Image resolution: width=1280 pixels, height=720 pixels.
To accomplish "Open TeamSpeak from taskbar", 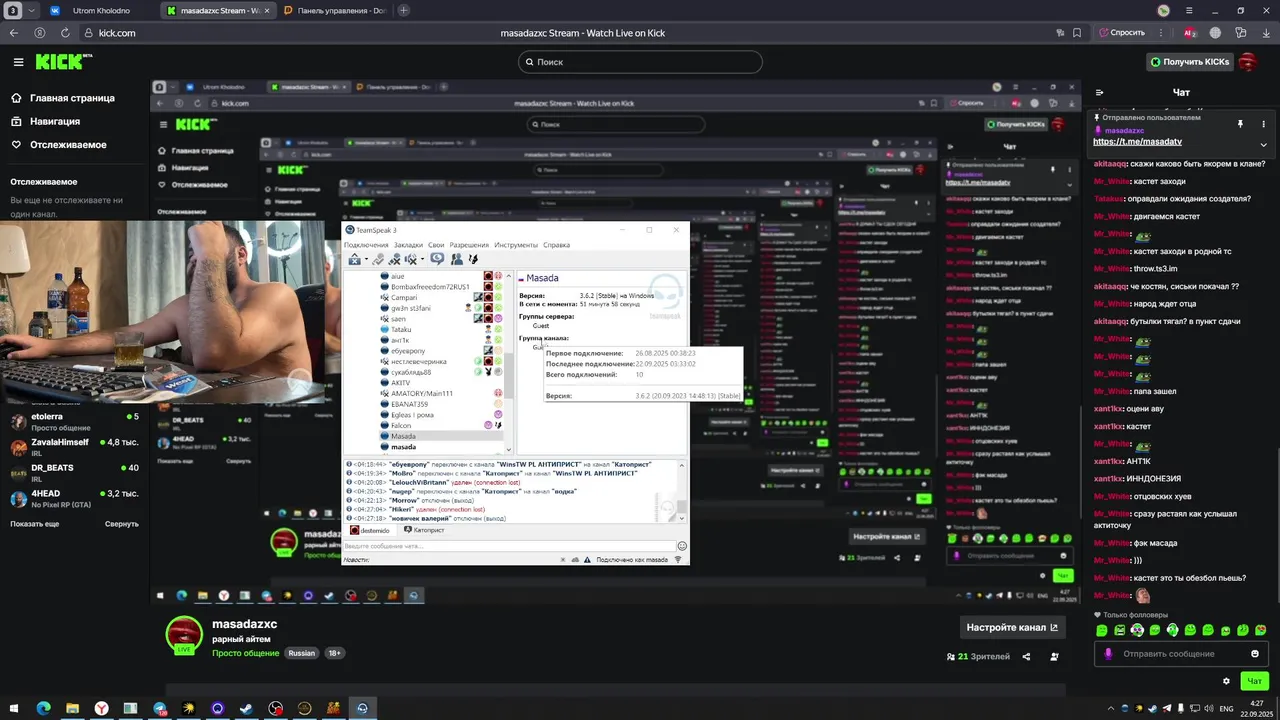I will [362, 708].
